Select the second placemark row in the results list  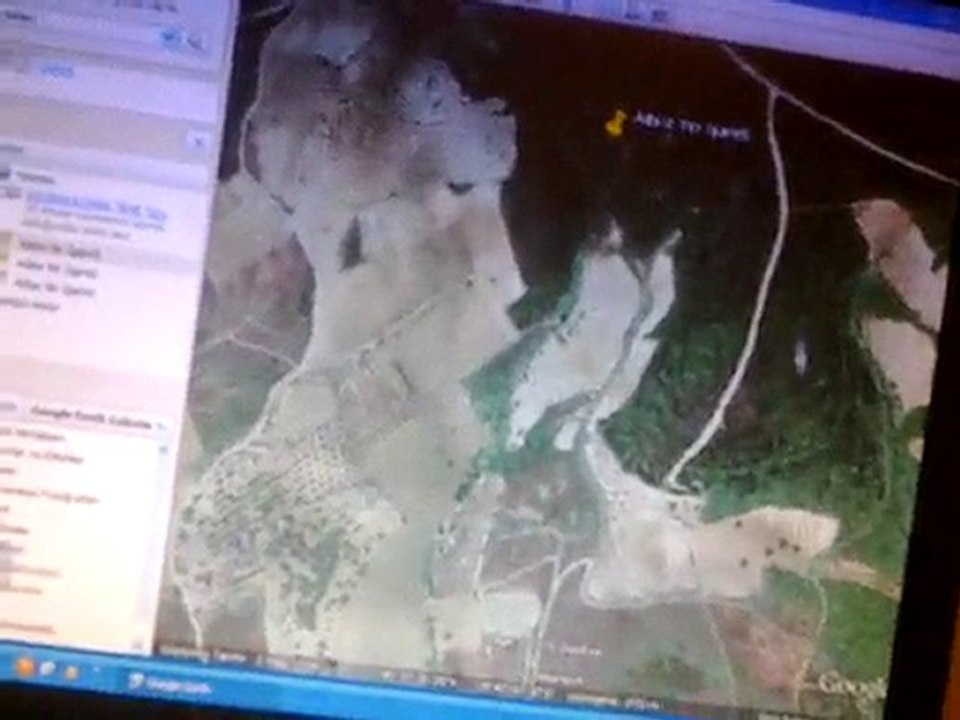click(56, 269)
